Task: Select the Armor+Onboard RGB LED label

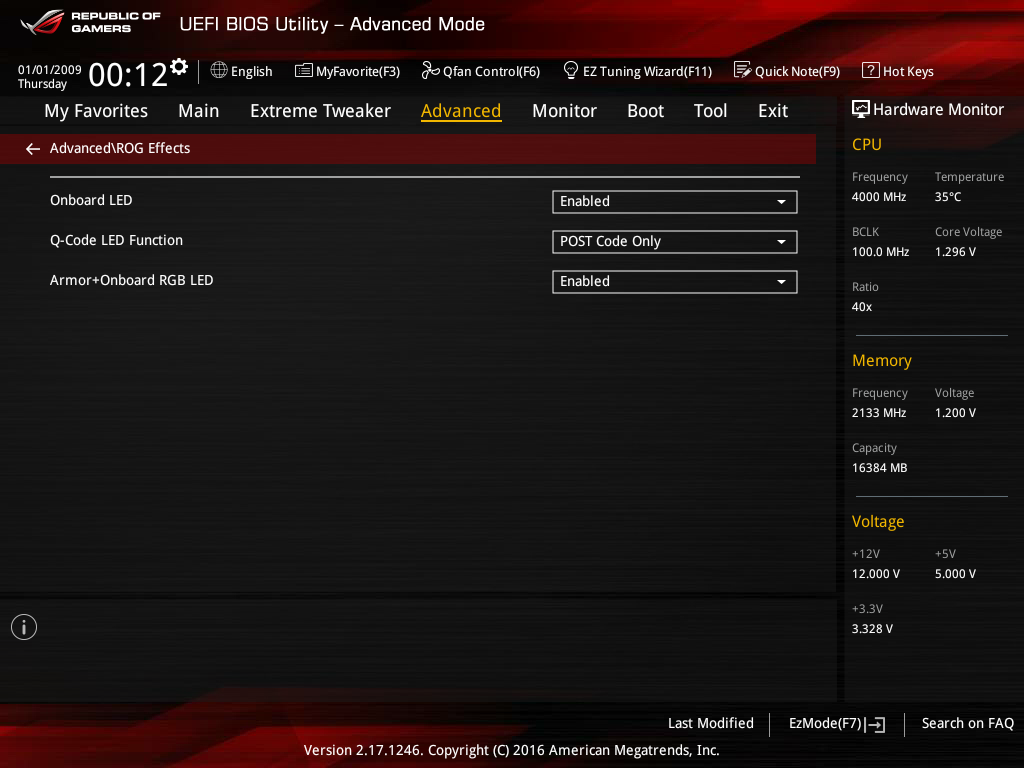Action: 131,280
